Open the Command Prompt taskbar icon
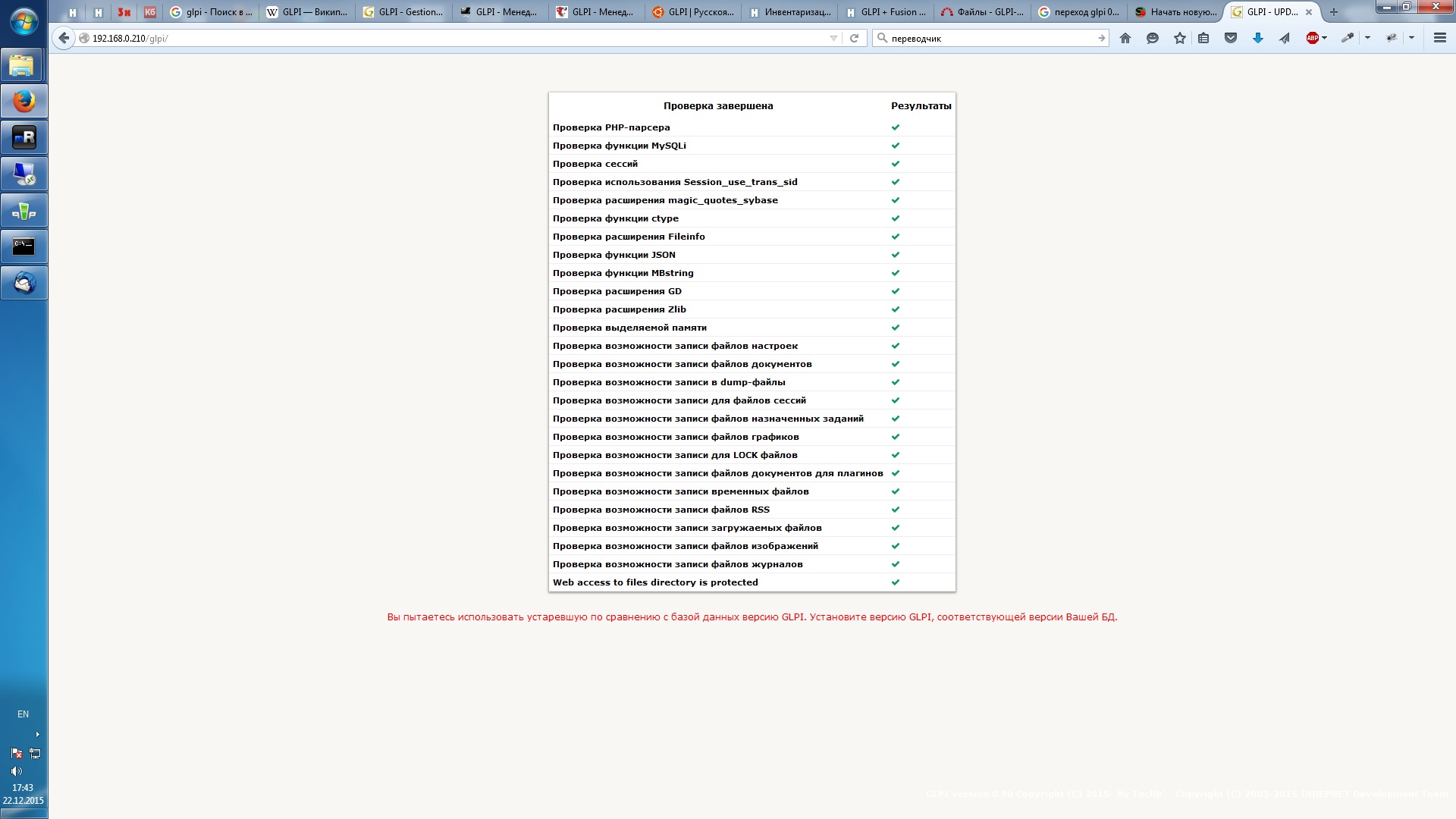 (24, 246)
